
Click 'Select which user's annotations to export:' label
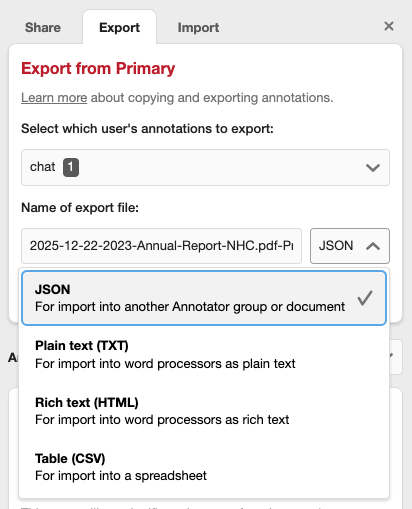pyautogui.click(x=147, y=129)
